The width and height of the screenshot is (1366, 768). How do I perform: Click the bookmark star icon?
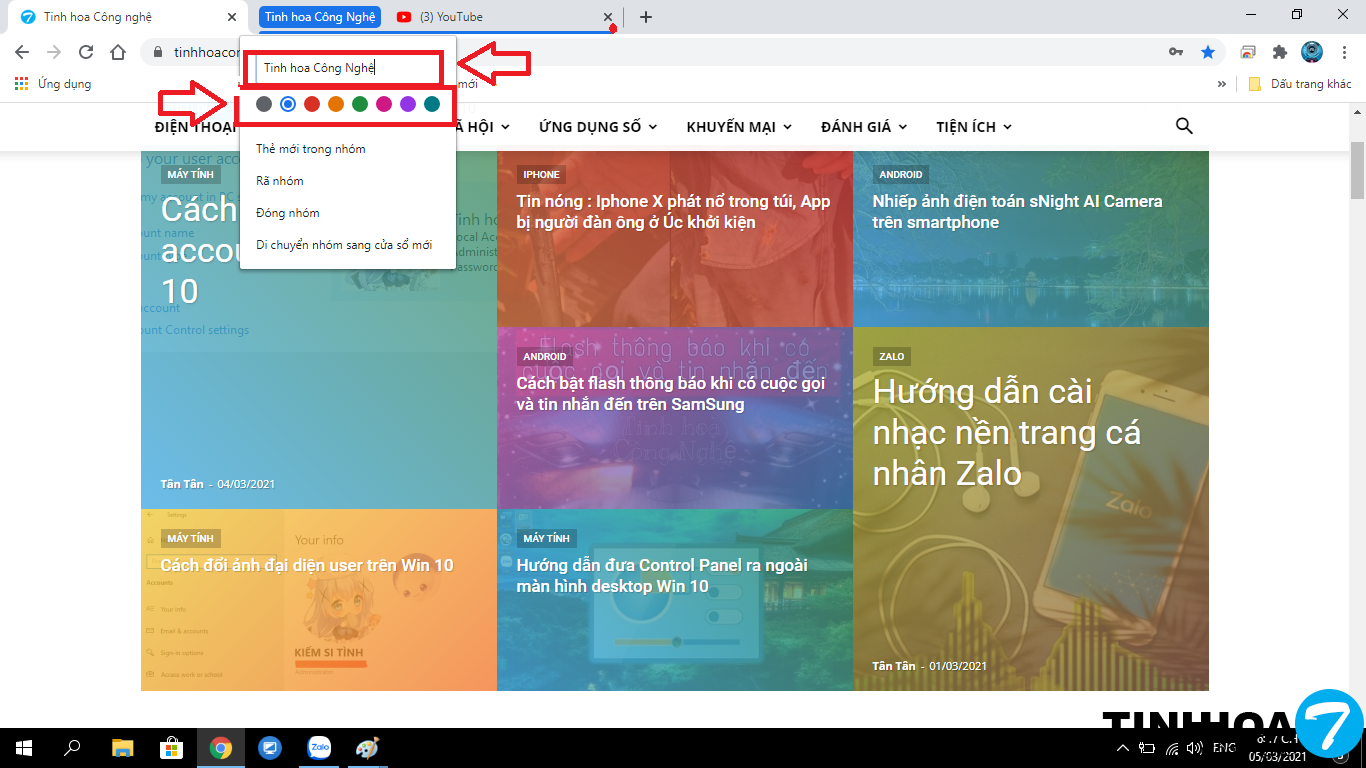coord(1208,52)
